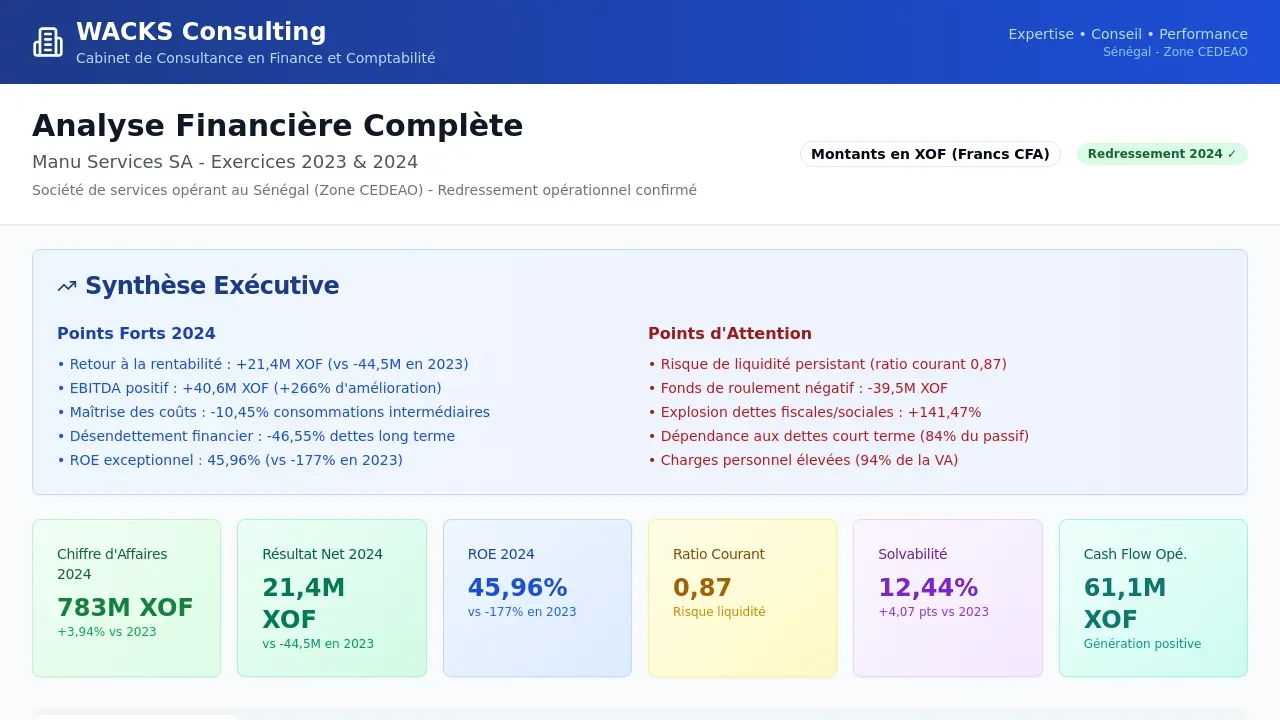This screenshot has width=1280, height=720.
Task: Select the Résultat Net 2024 card
Action: click(331, 598)
